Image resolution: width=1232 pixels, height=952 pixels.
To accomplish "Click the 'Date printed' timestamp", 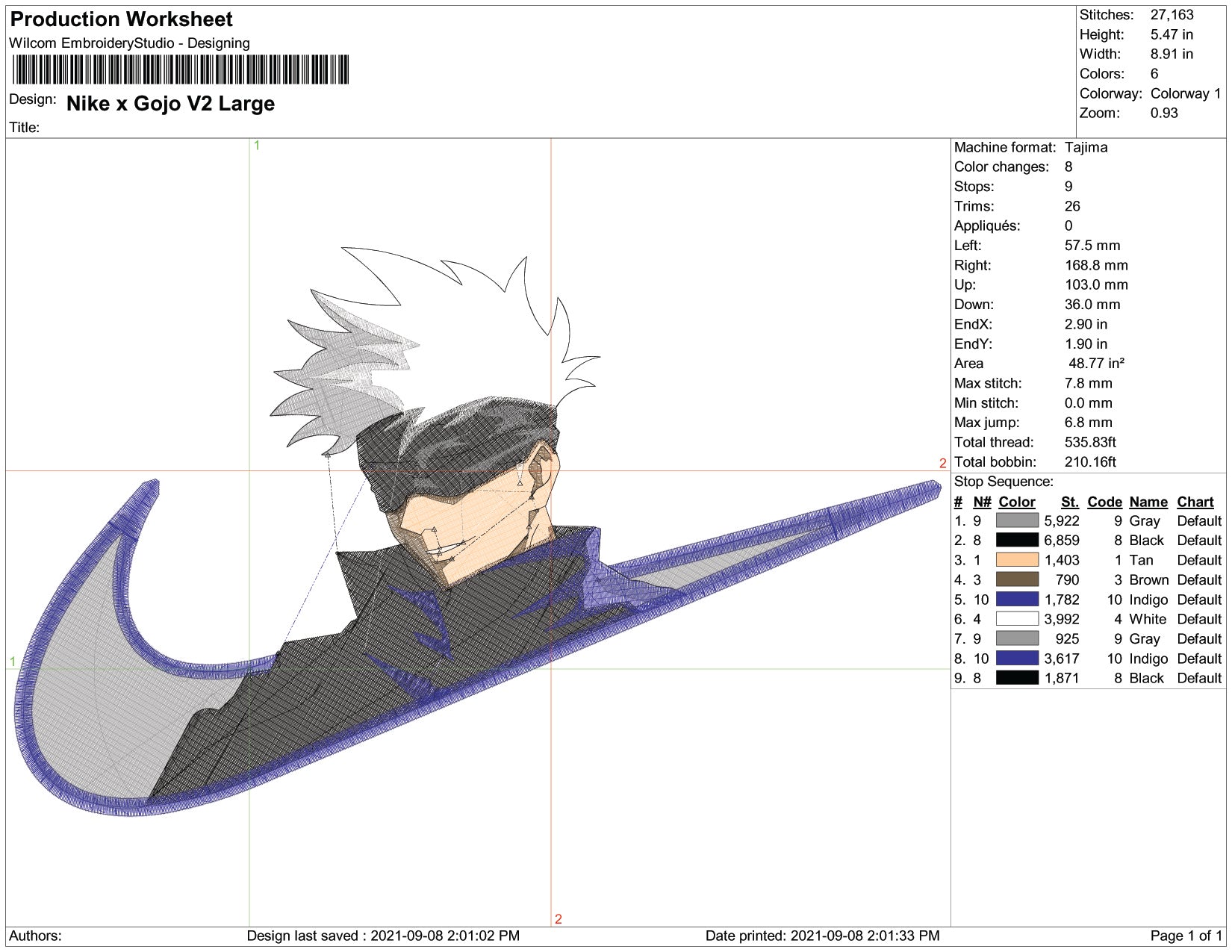I will tap(823, 936).
